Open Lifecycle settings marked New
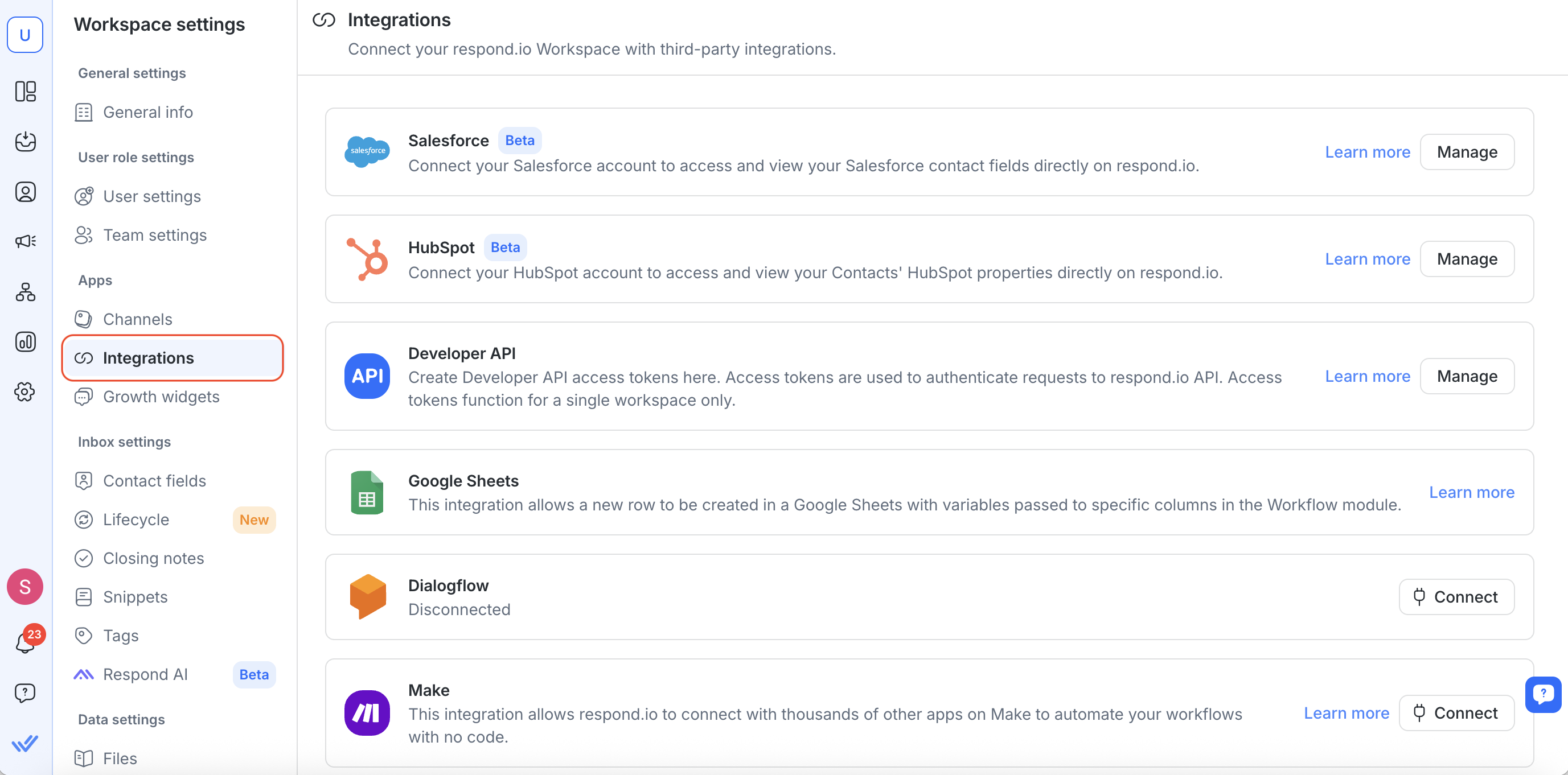 click(136, 520)
